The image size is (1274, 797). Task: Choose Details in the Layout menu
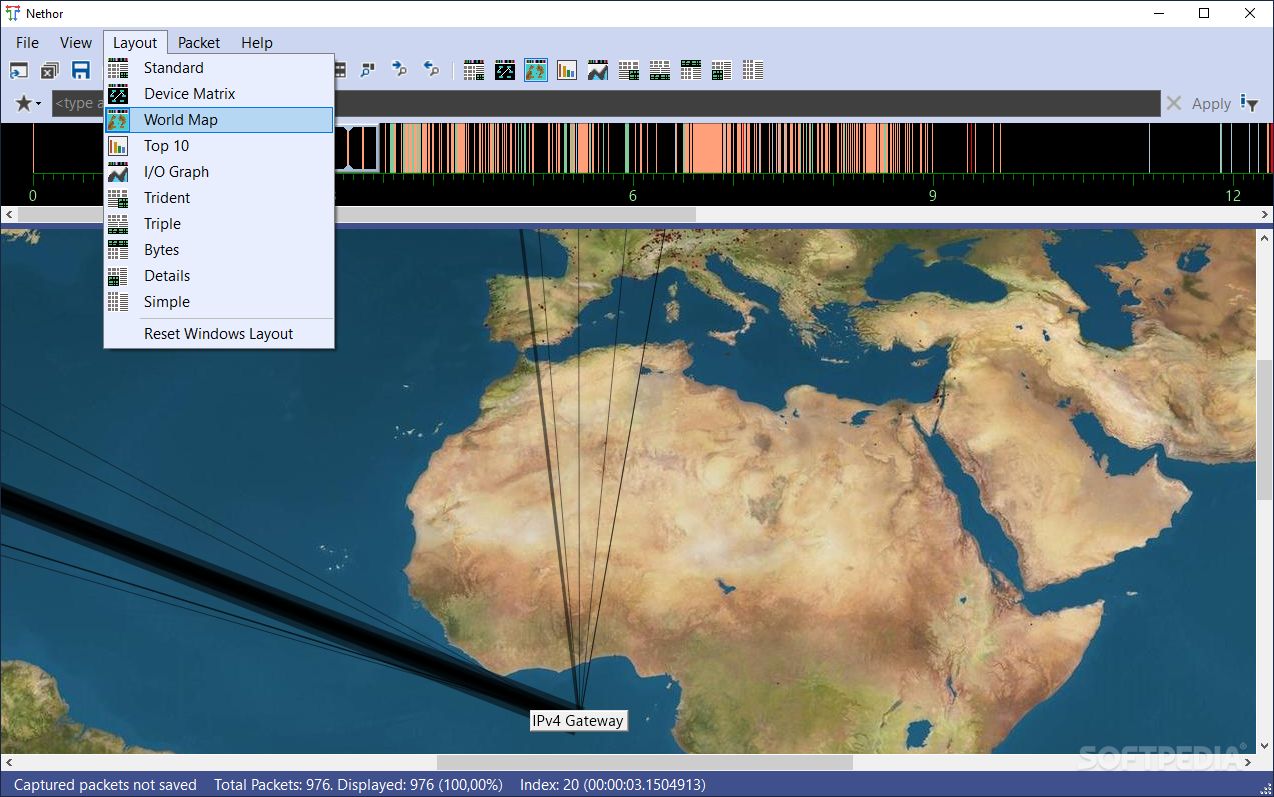point(219,276)
